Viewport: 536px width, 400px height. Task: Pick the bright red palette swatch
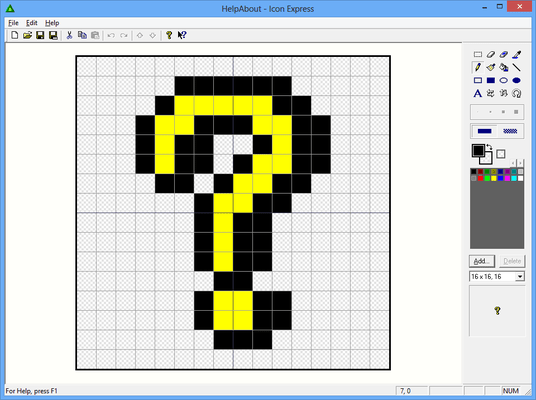click(x=480, y=178)
